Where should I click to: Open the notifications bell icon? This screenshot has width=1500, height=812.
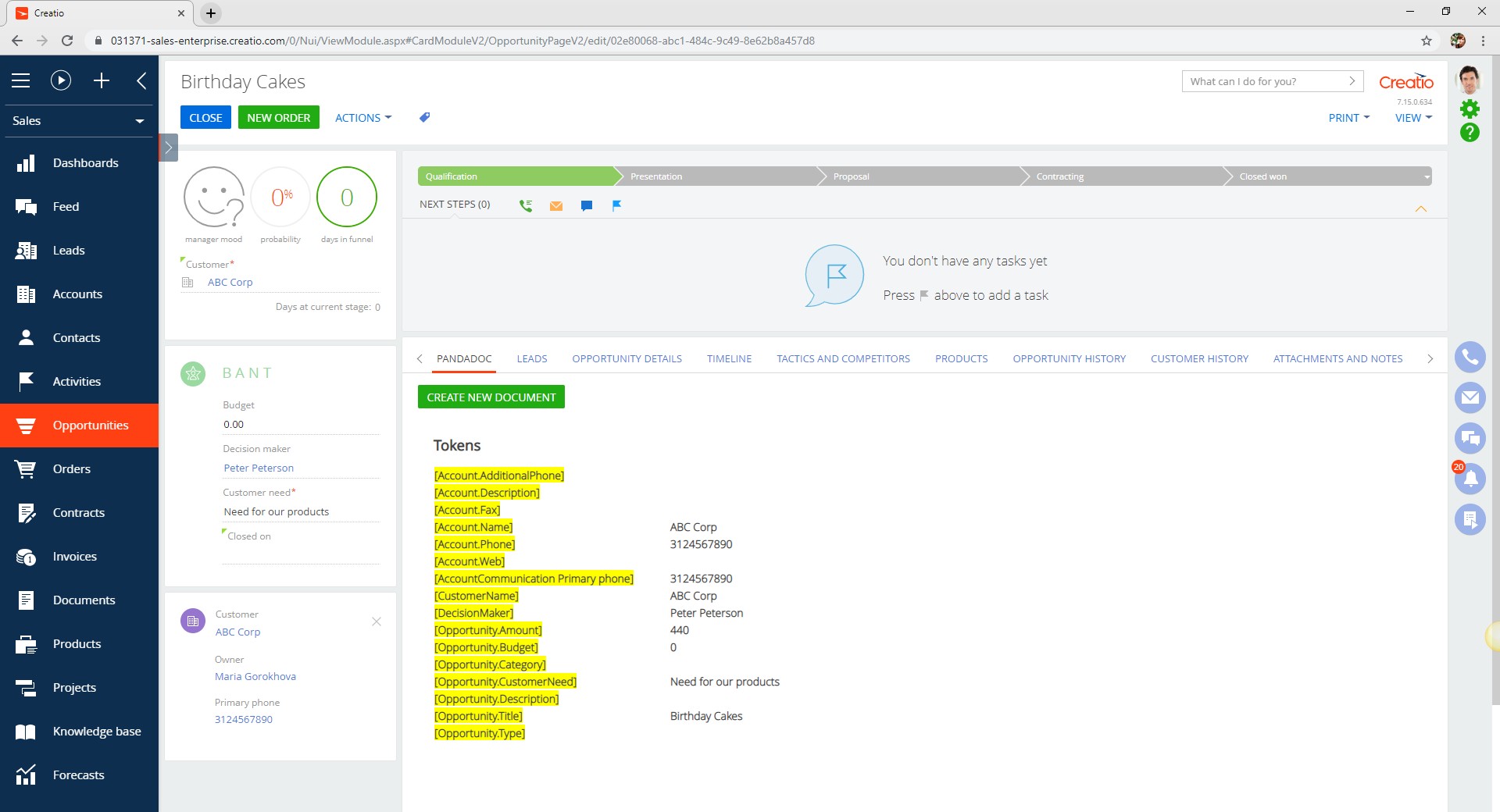(x=1470, y=478)
